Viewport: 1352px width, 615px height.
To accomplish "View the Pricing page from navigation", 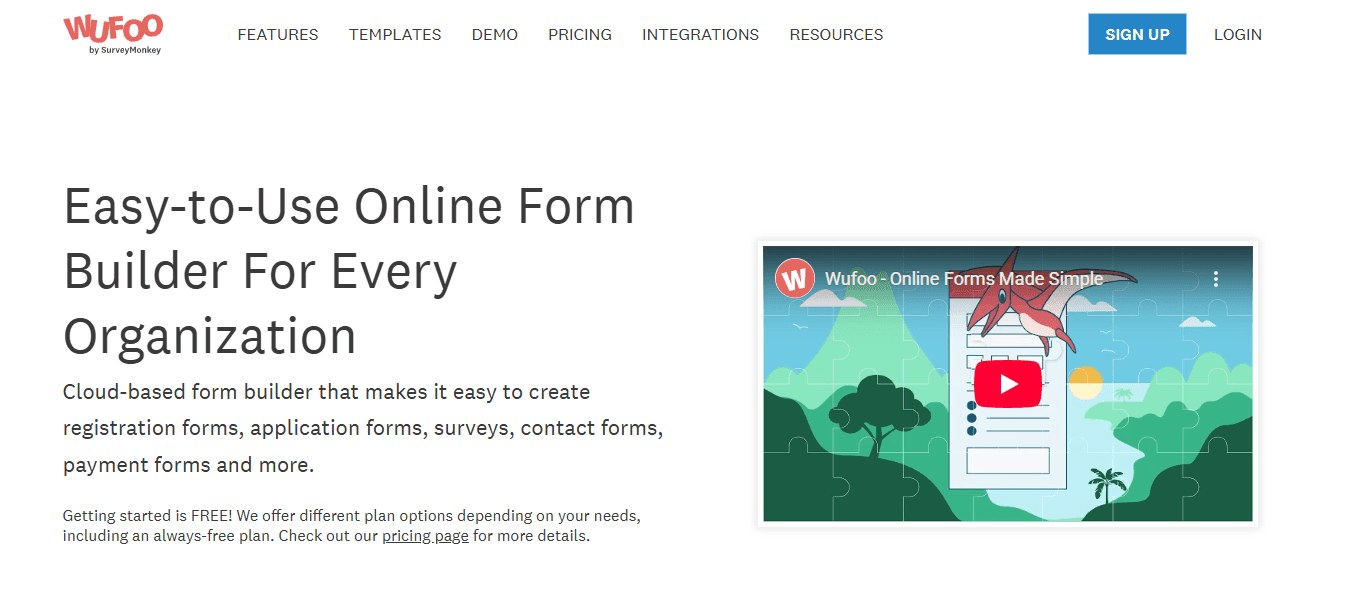I will [x=580, y=34].
